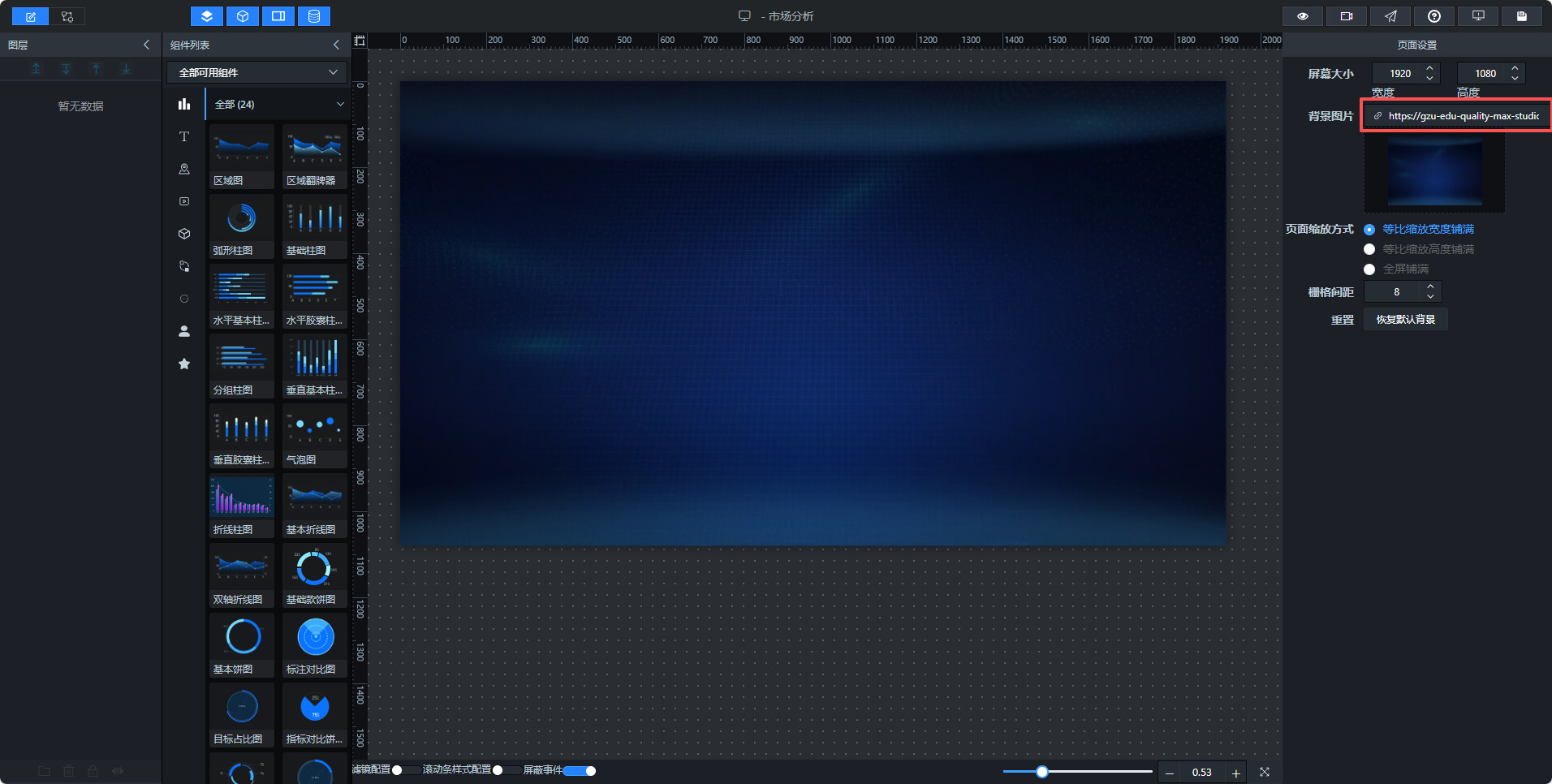Open the 全部可用组件 dropdown
The image size is (1552, 784).
pyautogui.click(x=257, y=72)
